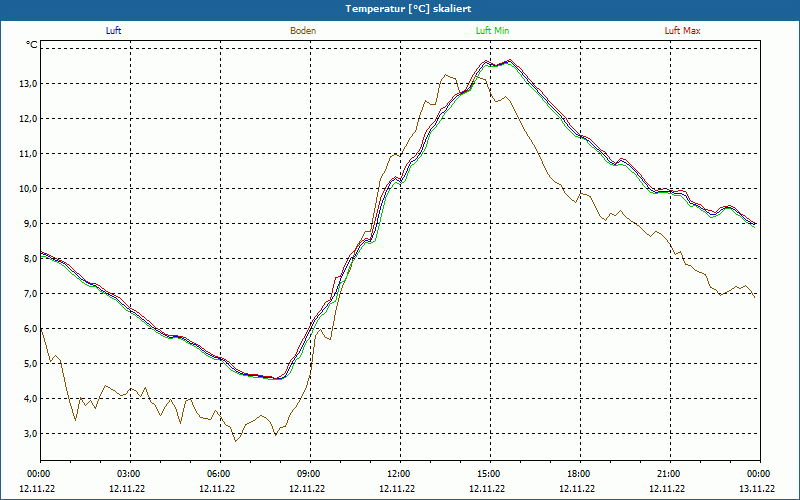The image size is (800, 500).
Task: Click the '13,0' y-axis value
Action: 28,84
